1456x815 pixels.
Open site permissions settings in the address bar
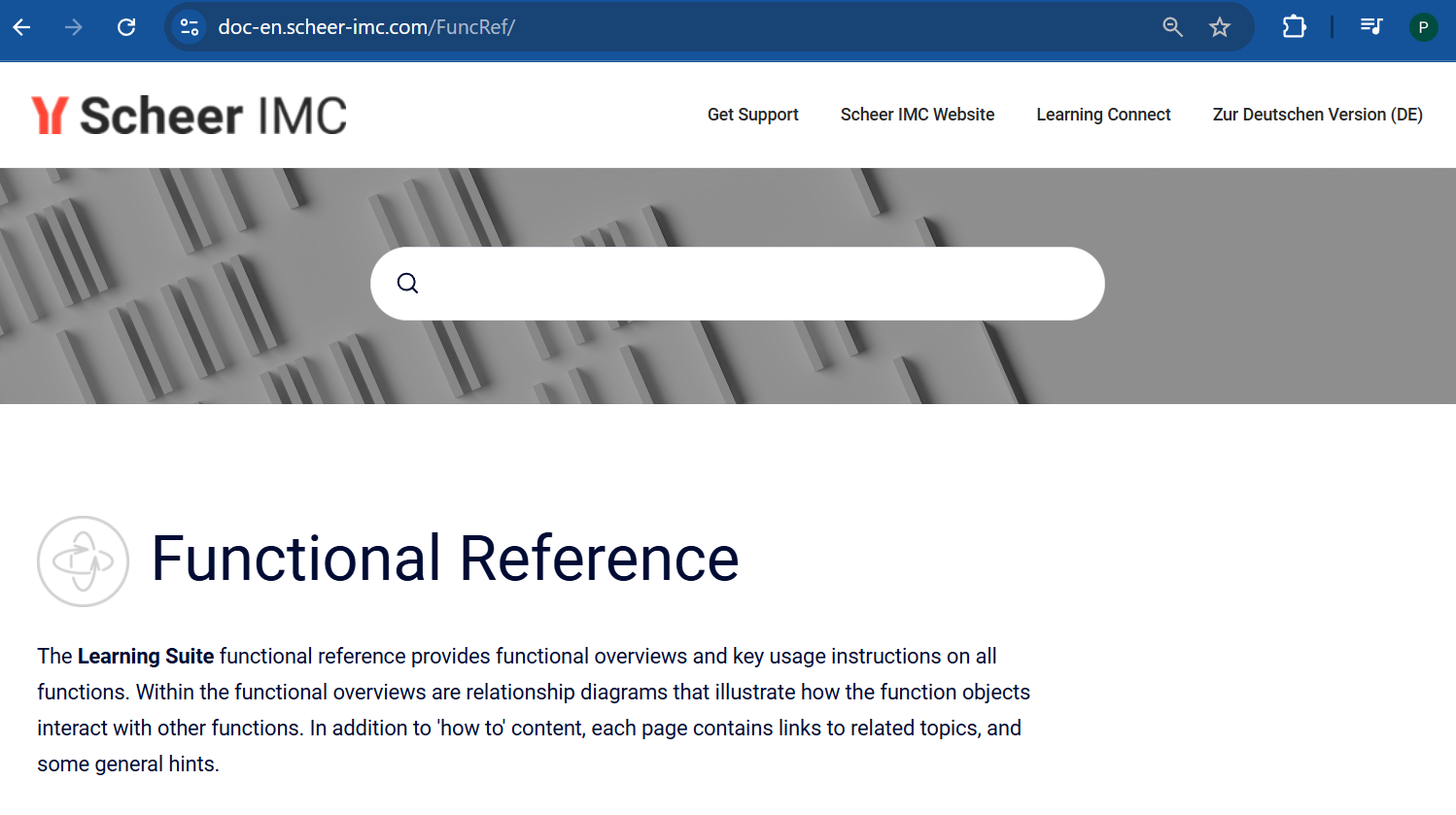click(189, 26)
